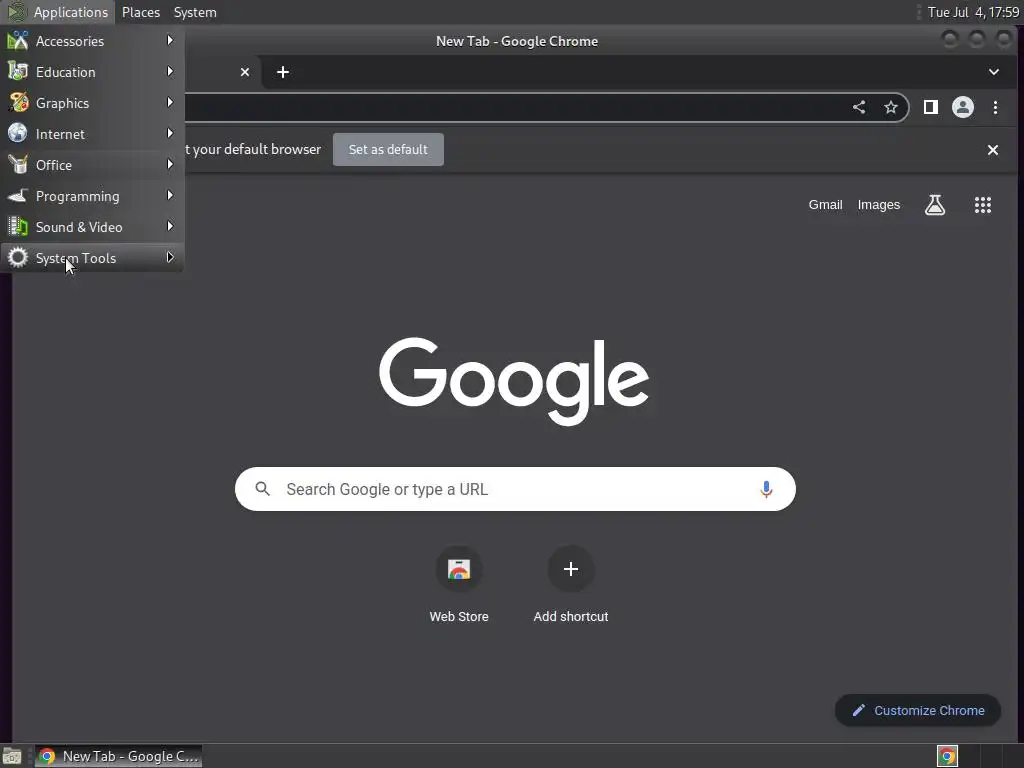
Task: Click the System Tools gear icon
Action: pyautogui.click(x=18, y=257)
